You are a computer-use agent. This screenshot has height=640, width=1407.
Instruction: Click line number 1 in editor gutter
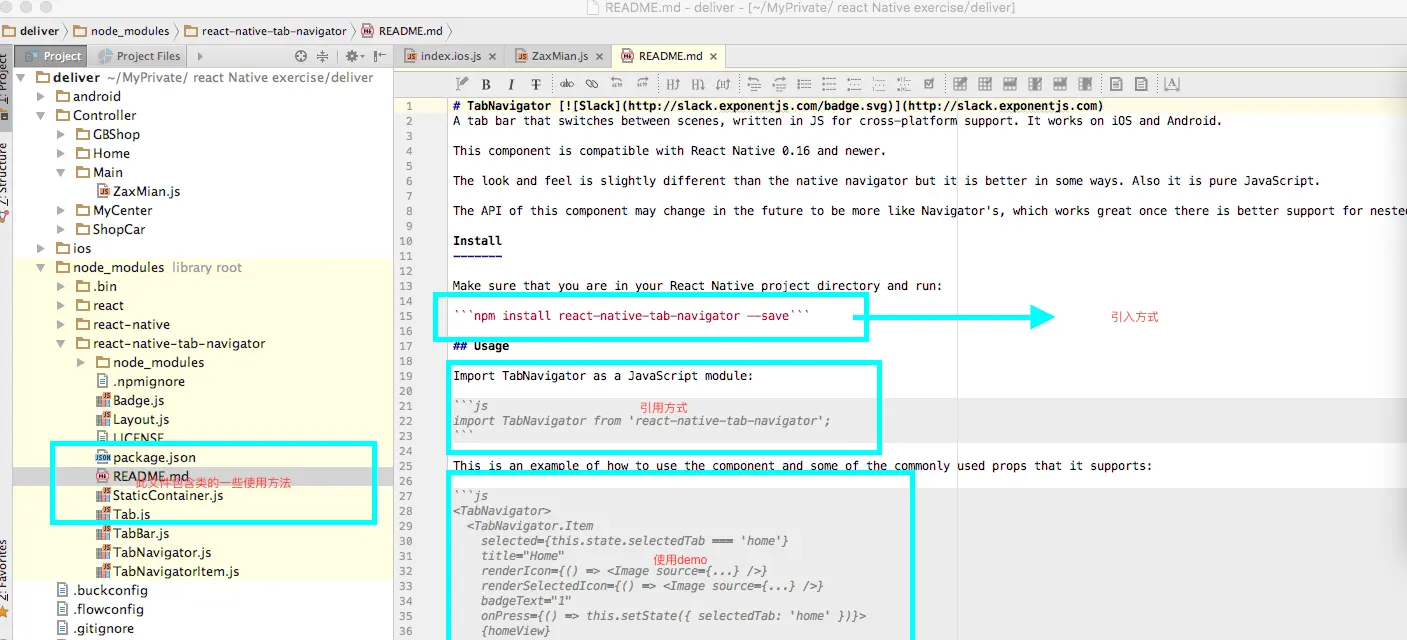click(x=409, y=106)
